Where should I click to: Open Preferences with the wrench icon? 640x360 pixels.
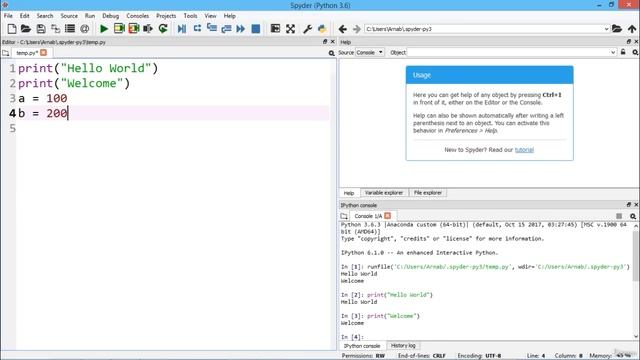pos(307,29)
